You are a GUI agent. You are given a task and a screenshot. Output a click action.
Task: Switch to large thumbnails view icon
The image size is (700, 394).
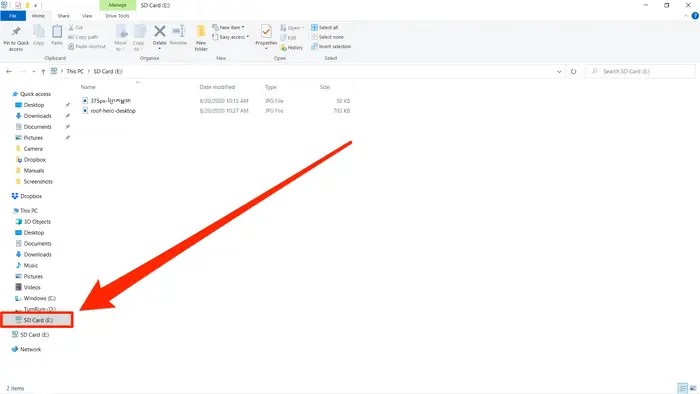tap(693, 388)
